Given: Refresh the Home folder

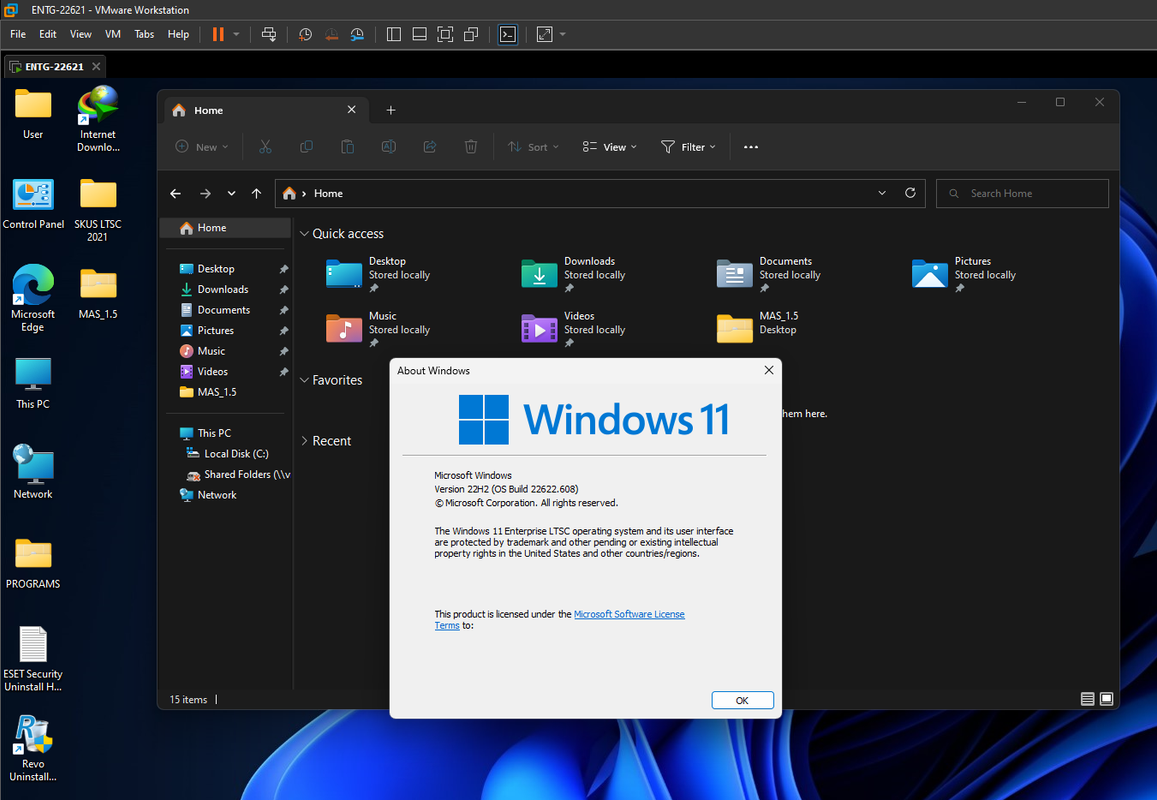Looking at the screenshot, I should [911, 193].
